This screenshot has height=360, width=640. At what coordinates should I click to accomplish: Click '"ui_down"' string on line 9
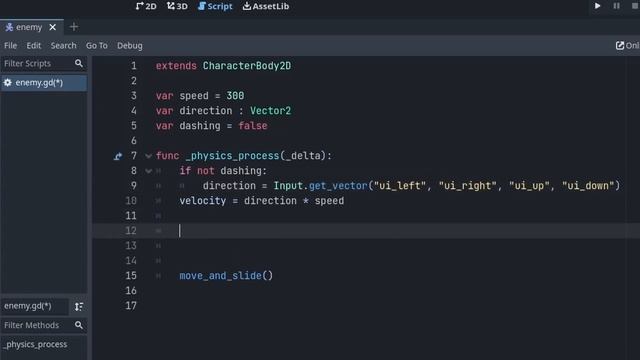coord(588,186)
